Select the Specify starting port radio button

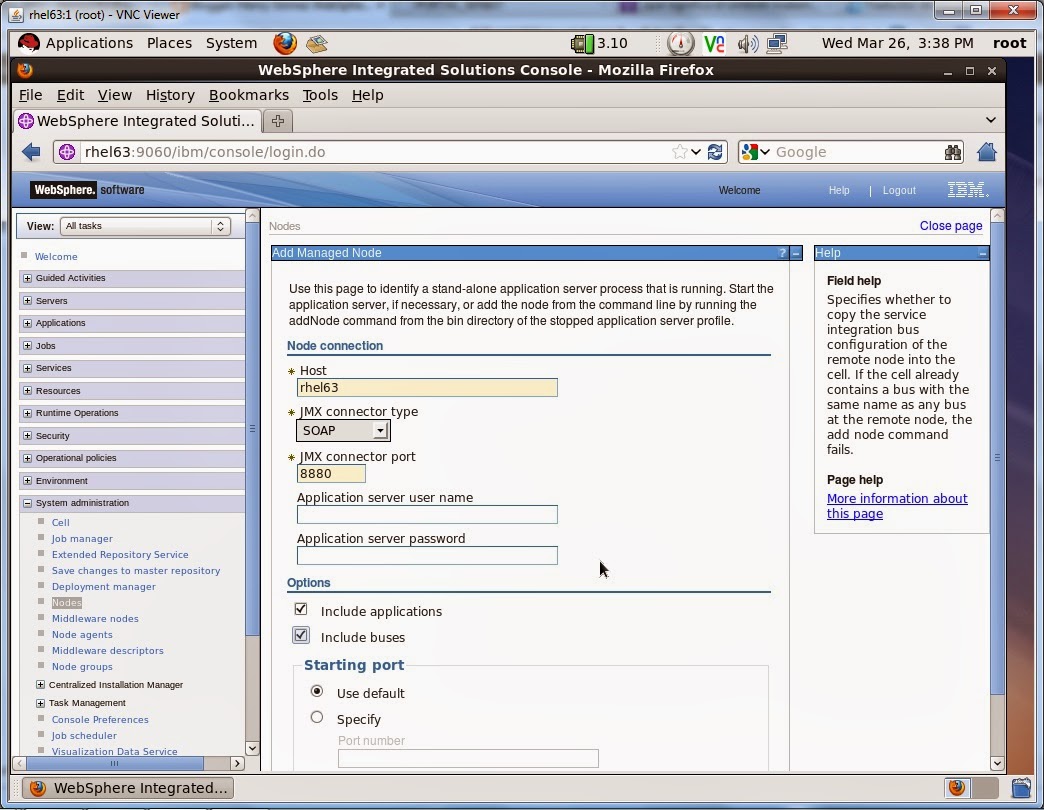(x=317, y=716)
